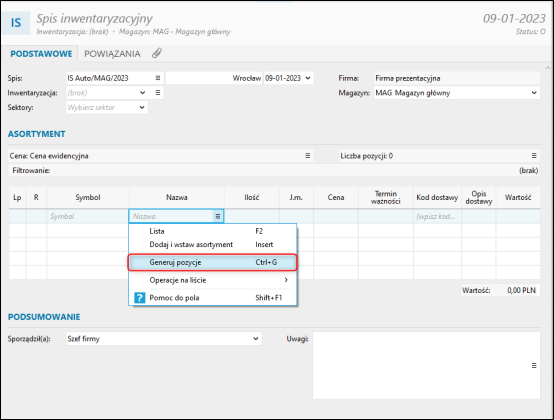This screenshot has width=554, height=420.
Task: Click hamburger menu icon beside Spis number
Action: 158,78
